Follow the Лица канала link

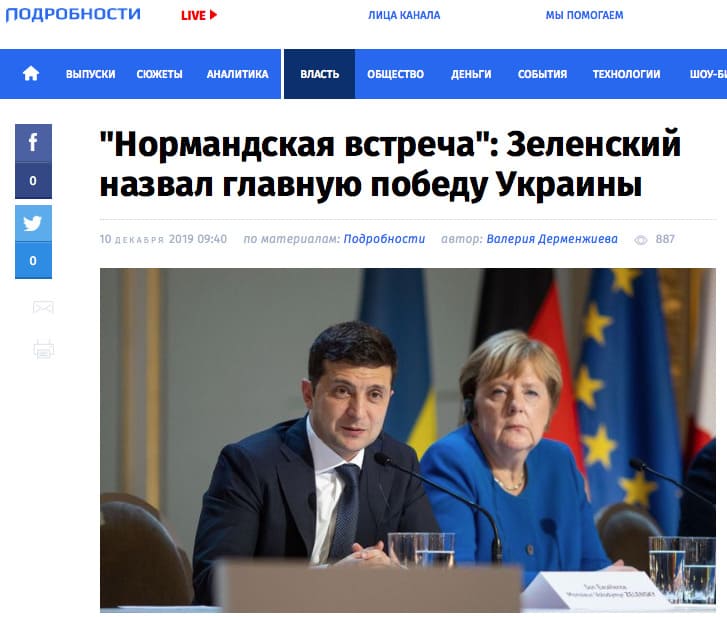(404, 15)
